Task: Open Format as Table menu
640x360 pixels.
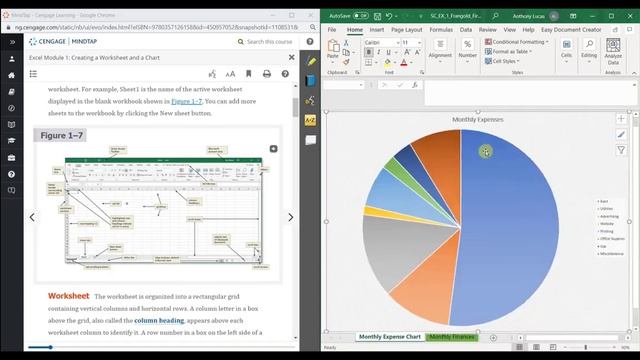Action: (508, 51)
